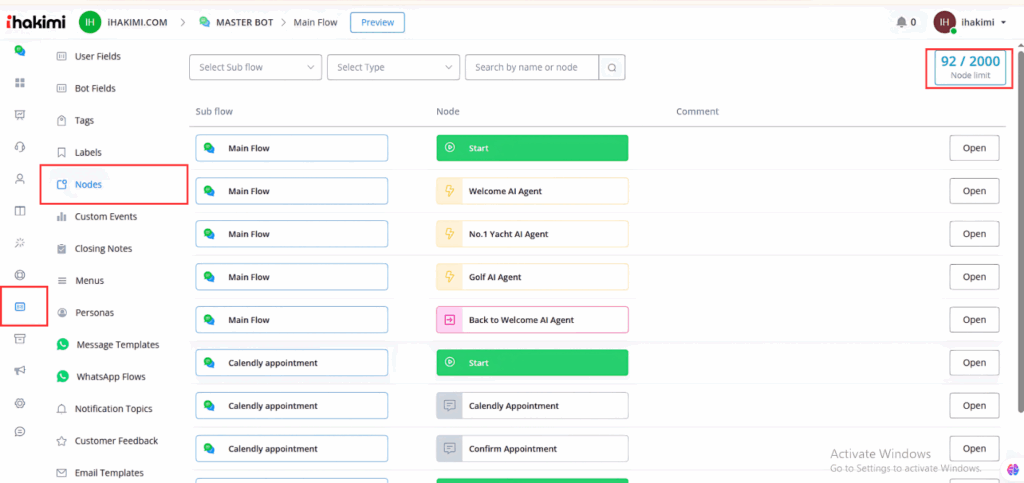Open Message Templates in the side menu
Viewport: 1024px width, 483px height.
click(117, 345)
